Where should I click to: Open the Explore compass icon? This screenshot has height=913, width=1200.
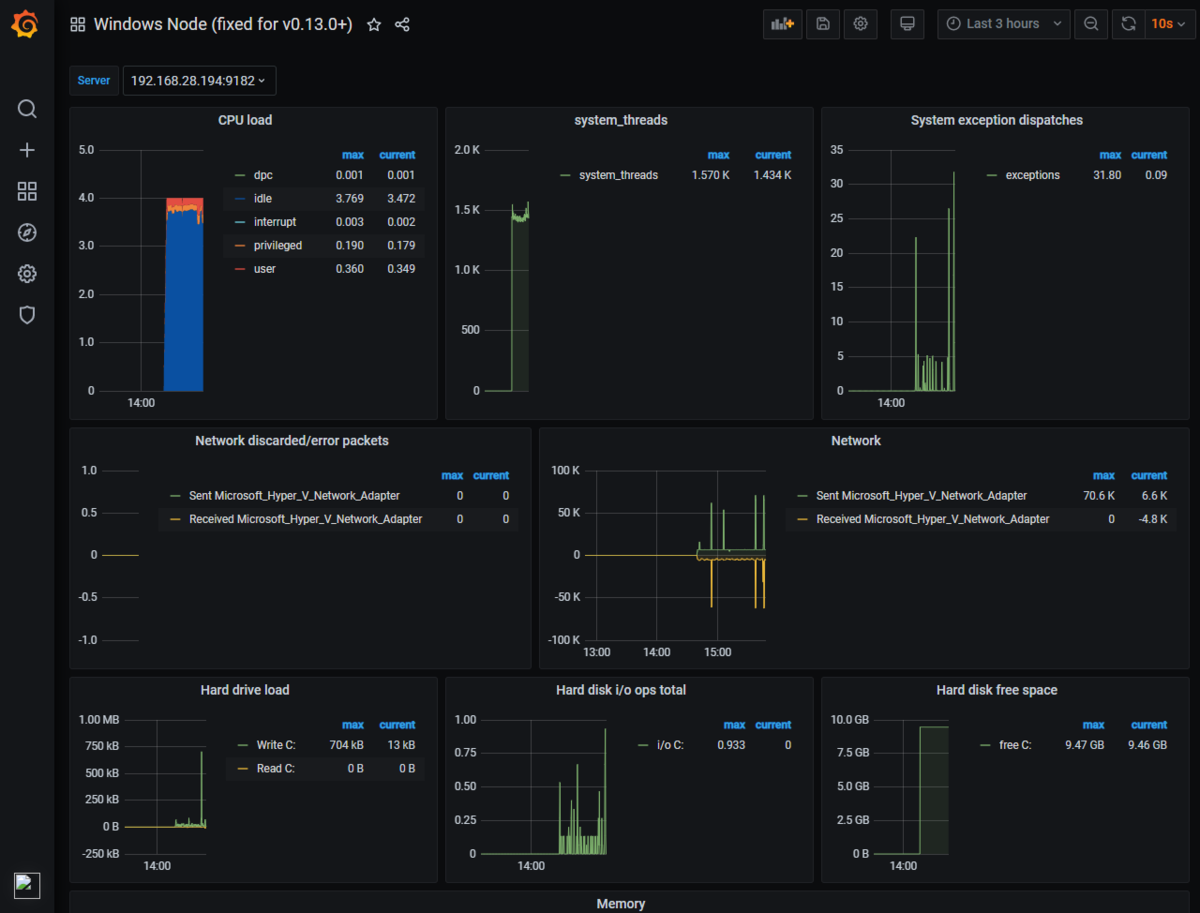pos(27,233)
